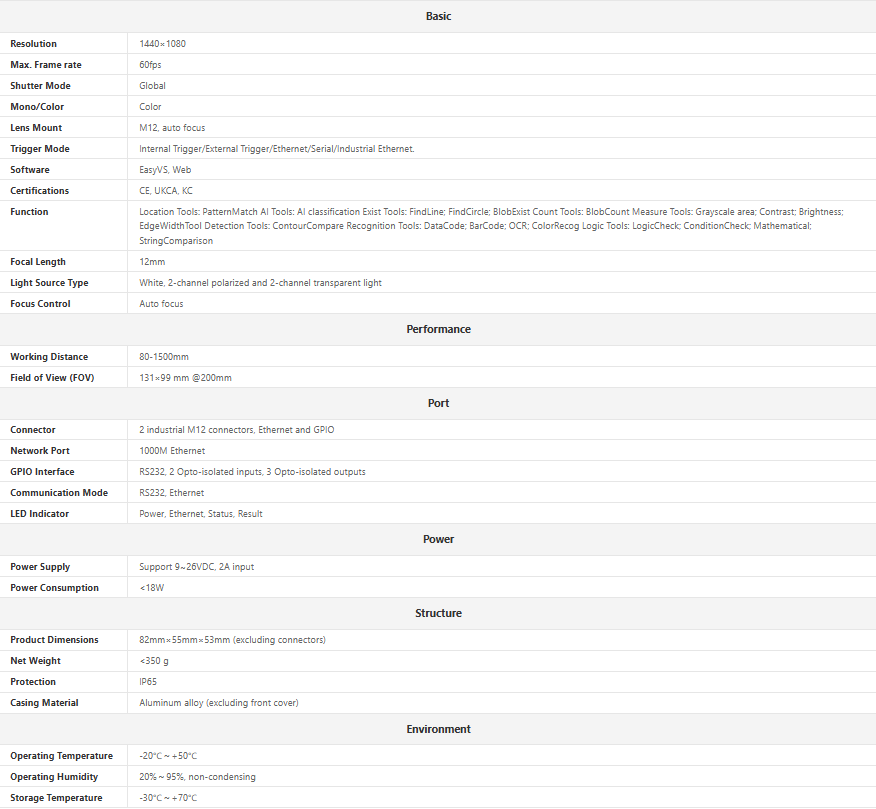Click the Port section header

click(438, 403)
